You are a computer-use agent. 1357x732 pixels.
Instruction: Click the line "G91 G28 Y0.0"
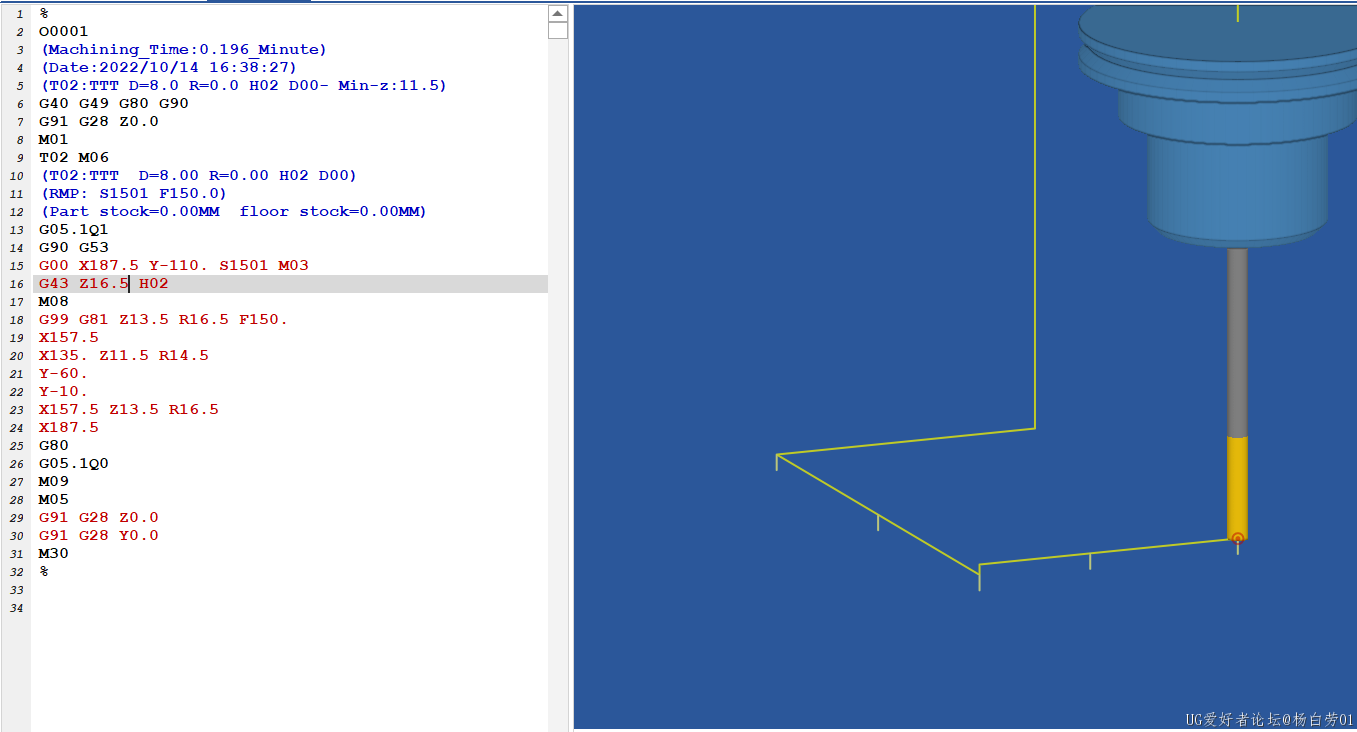point(99,535)
